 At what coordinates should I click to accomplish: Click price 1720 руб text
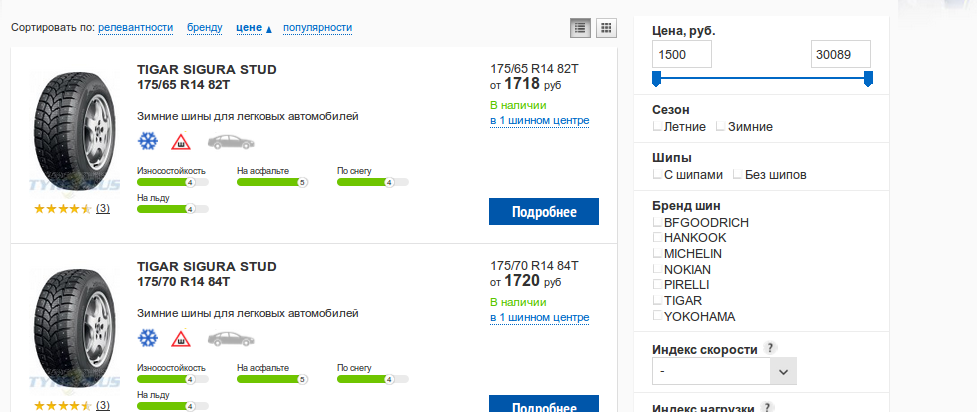527,282
